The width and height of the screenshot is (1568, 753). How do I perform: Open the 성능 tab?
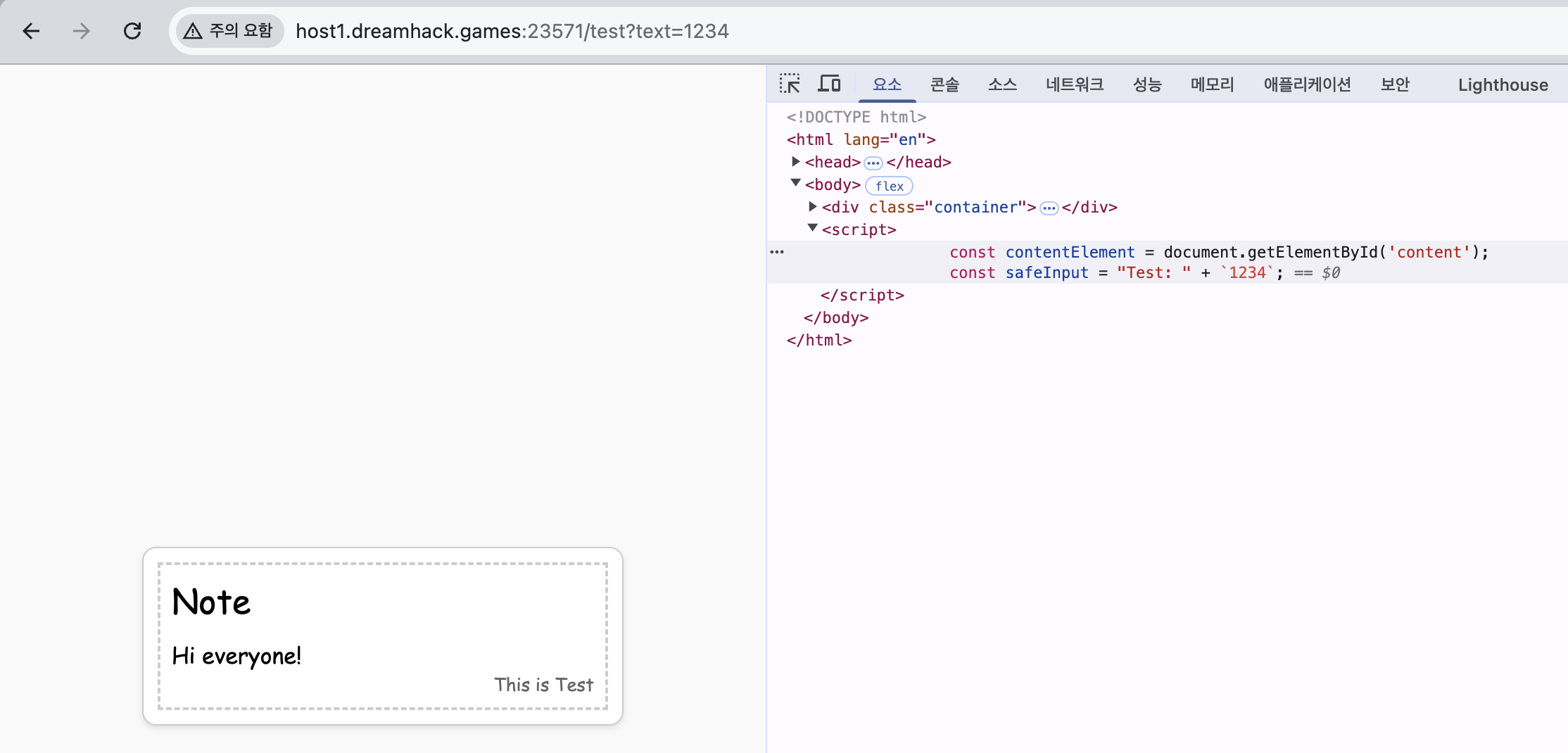(x=1147, y=84)
